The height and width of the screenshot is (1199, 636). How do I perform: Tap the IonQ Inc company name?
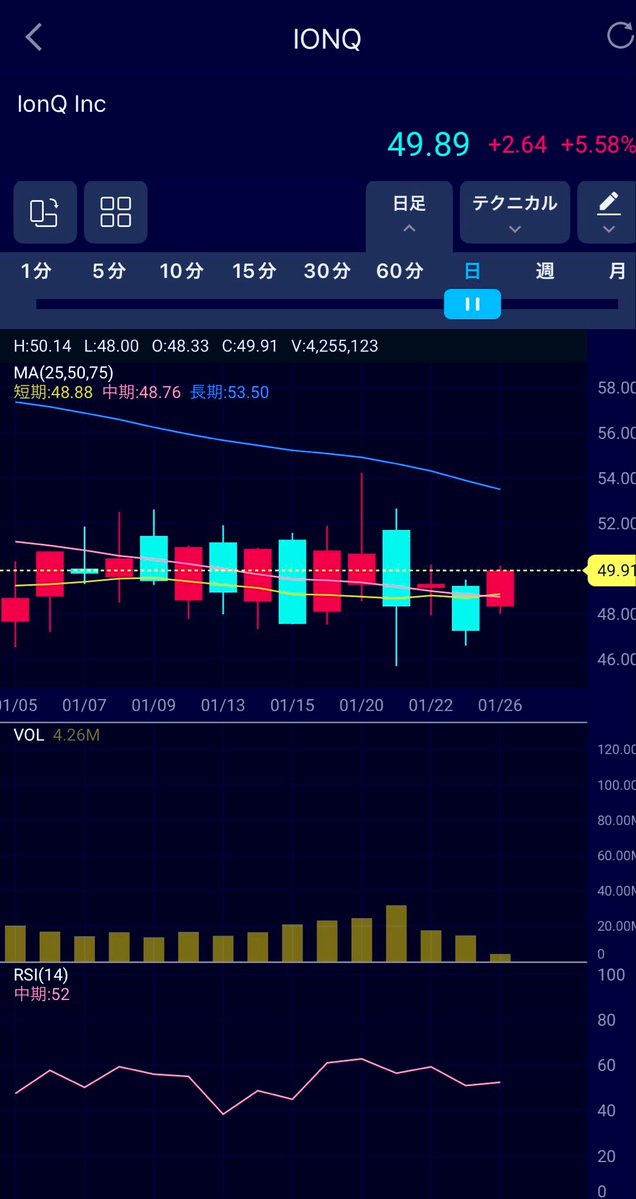click(x=61, y=104)
